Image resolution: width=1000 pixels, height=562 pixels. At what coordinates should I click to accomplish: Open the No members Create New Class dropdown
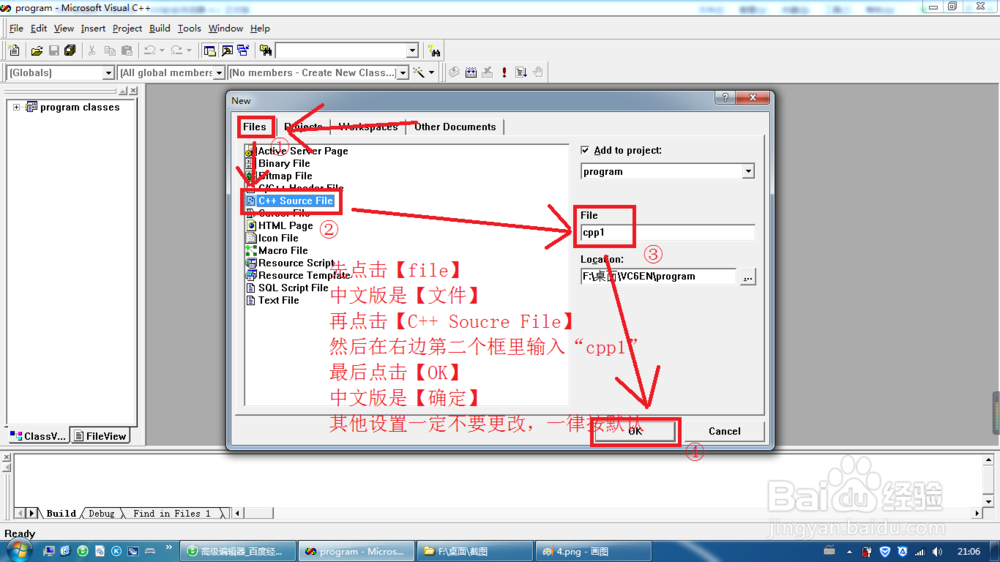click(402, 73)
